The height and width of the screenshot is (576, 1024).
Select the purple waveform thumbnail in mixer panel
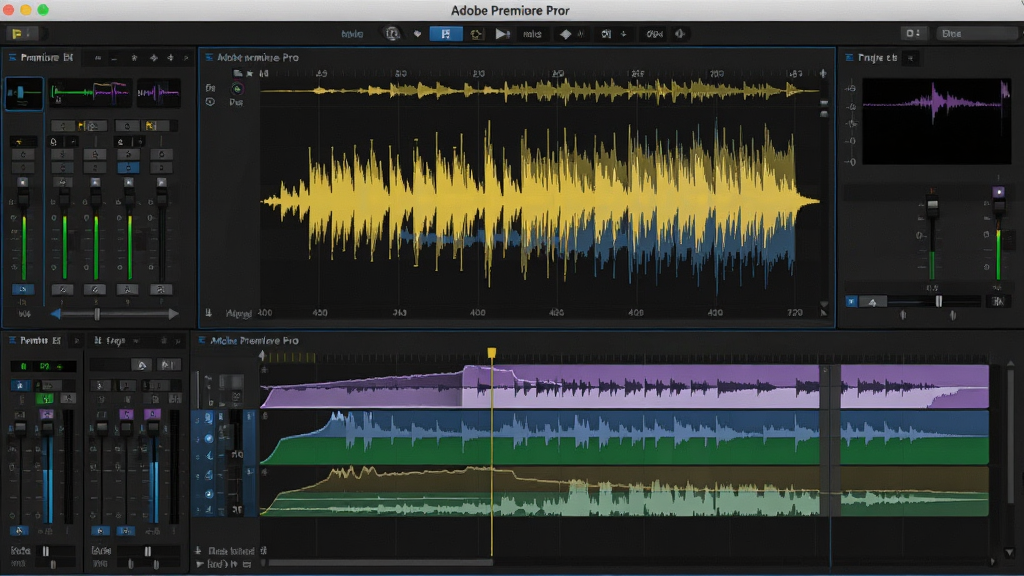(x=158, y=93)
